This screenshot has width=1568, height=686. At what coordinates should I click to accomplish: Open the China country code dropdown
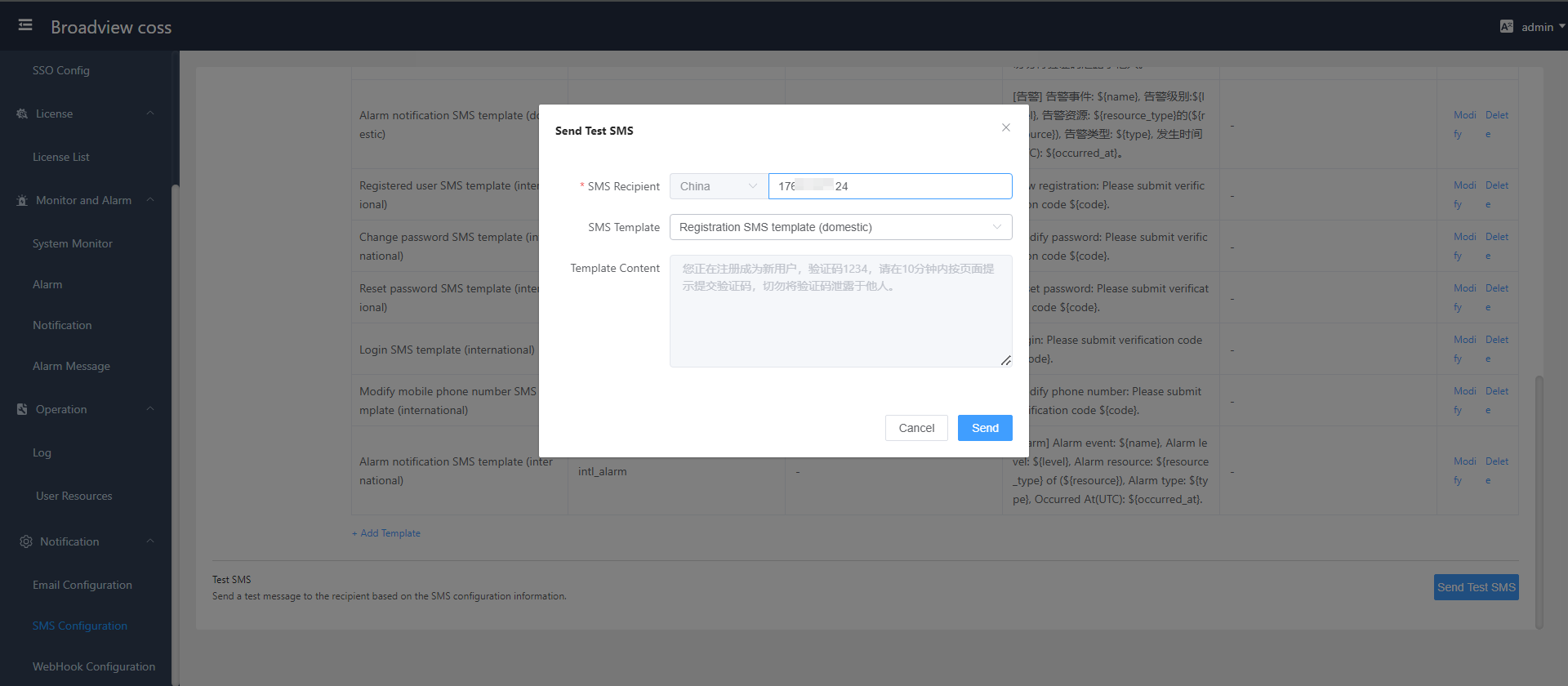719,186
